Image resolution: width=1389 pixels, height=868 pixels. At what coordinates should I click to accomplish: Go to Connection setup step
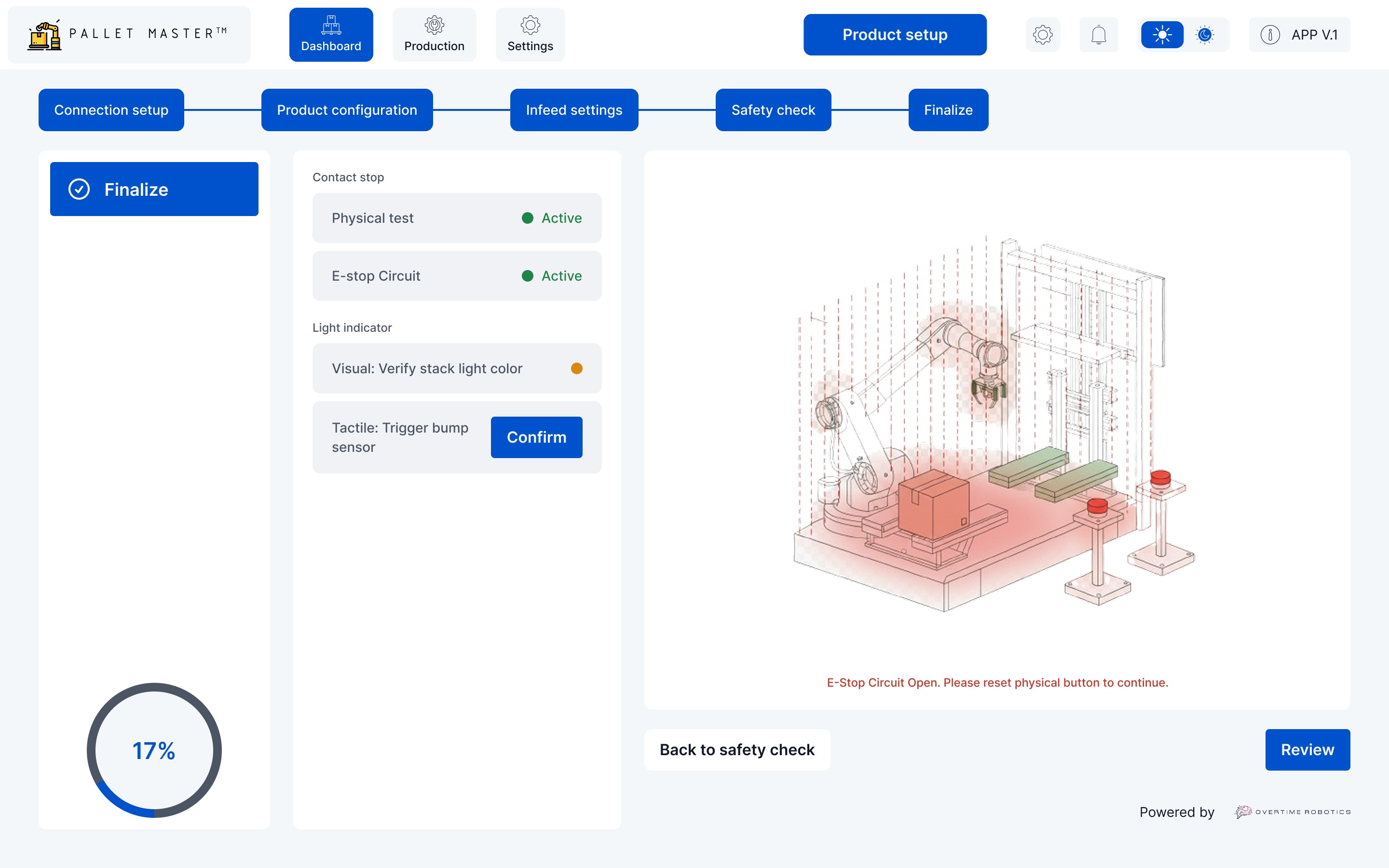tap(111, 109)
